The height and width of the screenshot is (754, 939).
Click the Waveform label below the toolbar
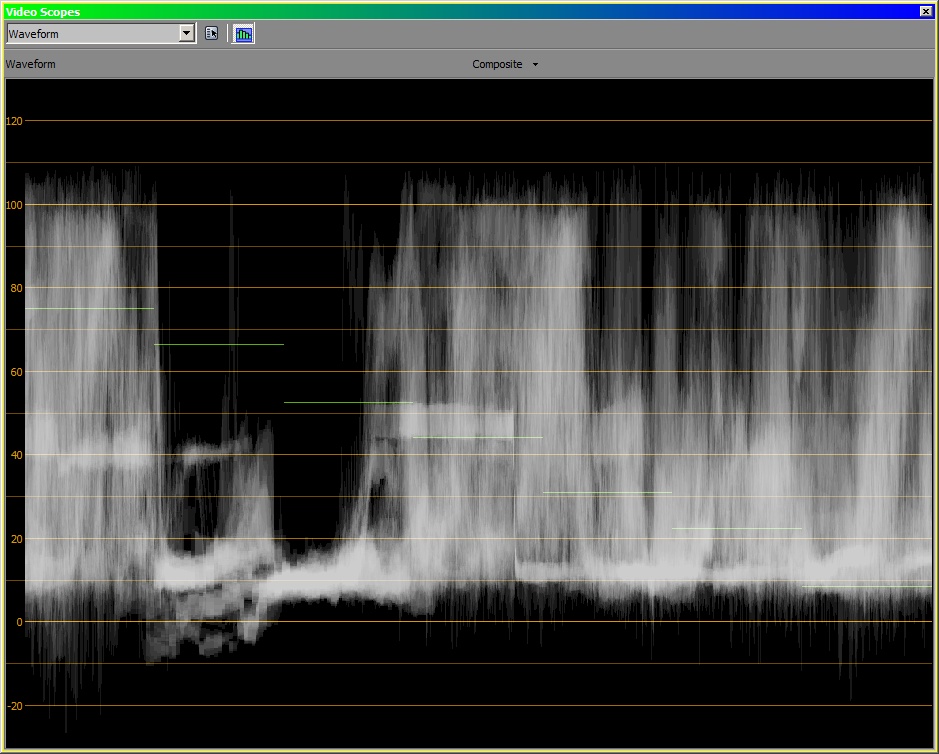coord(31,64)
